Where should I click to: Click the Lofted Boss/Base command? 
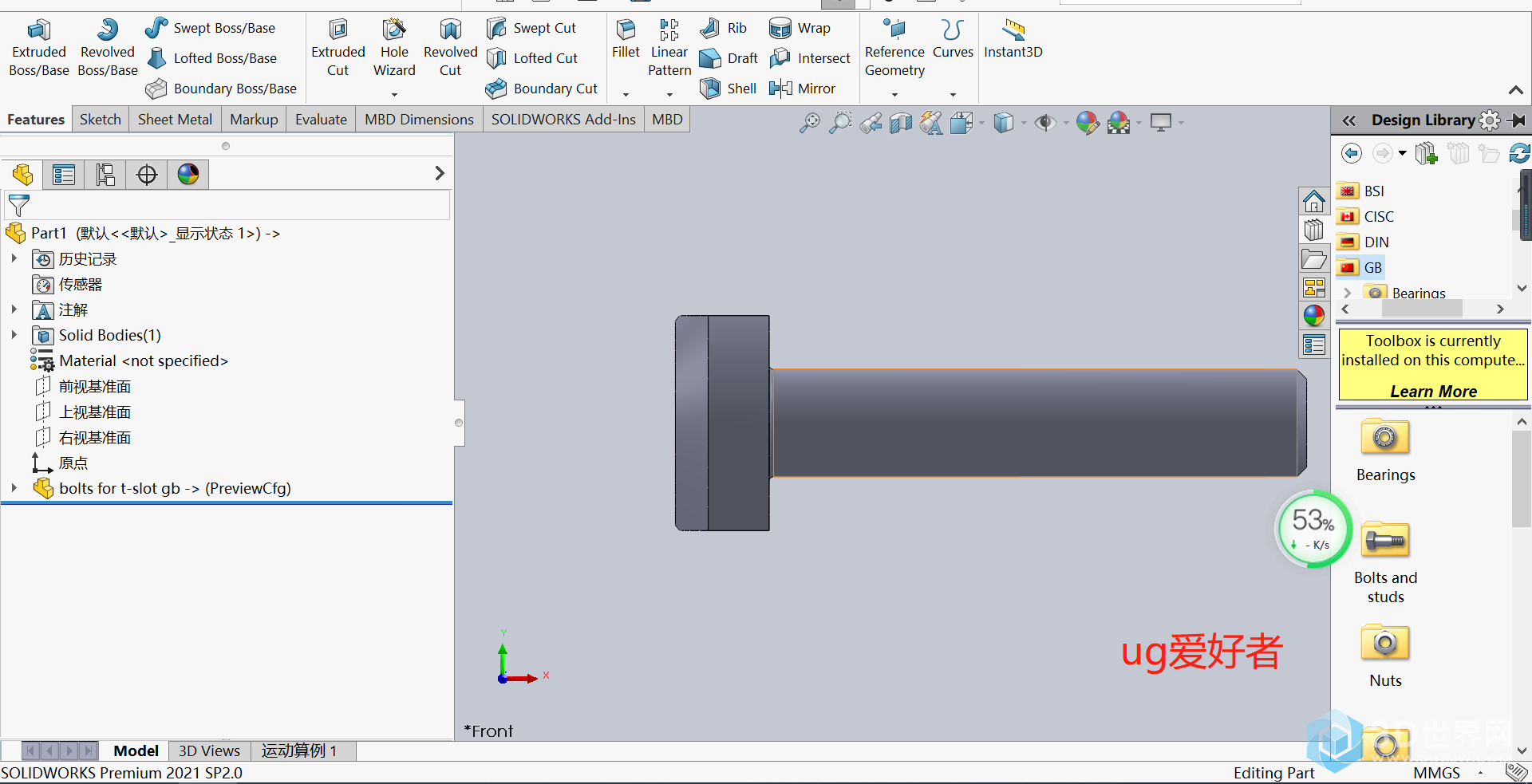tap(211, 58)
